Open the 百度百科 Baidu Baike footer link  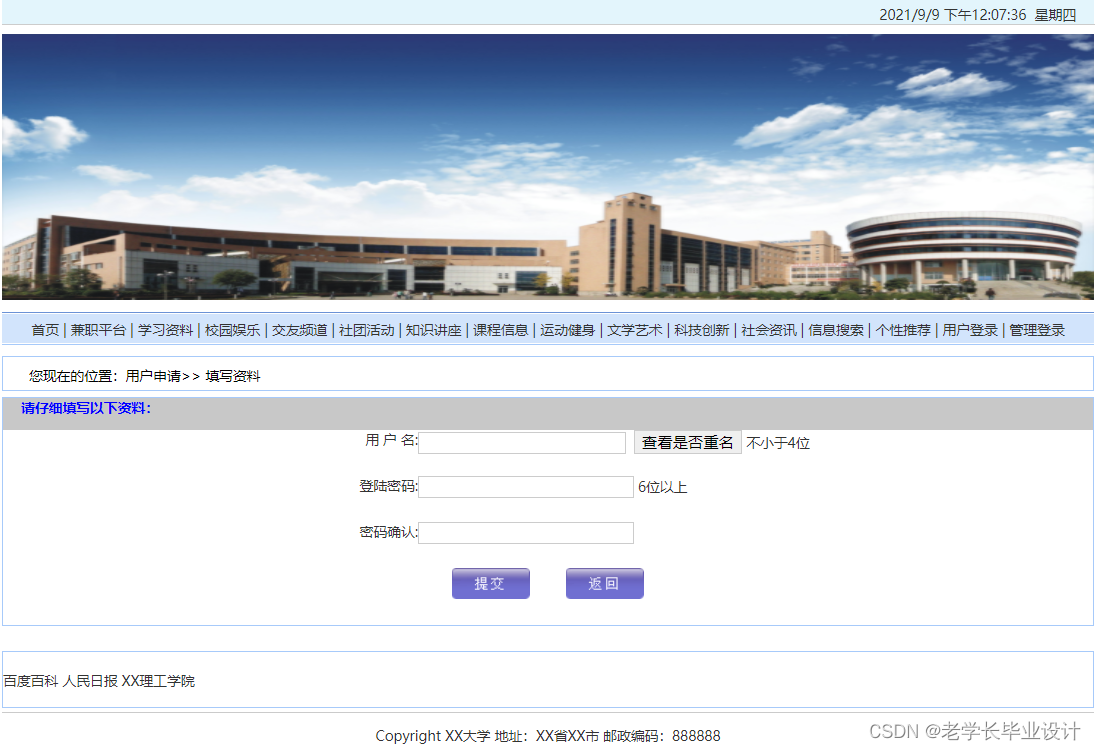[x=31, y=681]
